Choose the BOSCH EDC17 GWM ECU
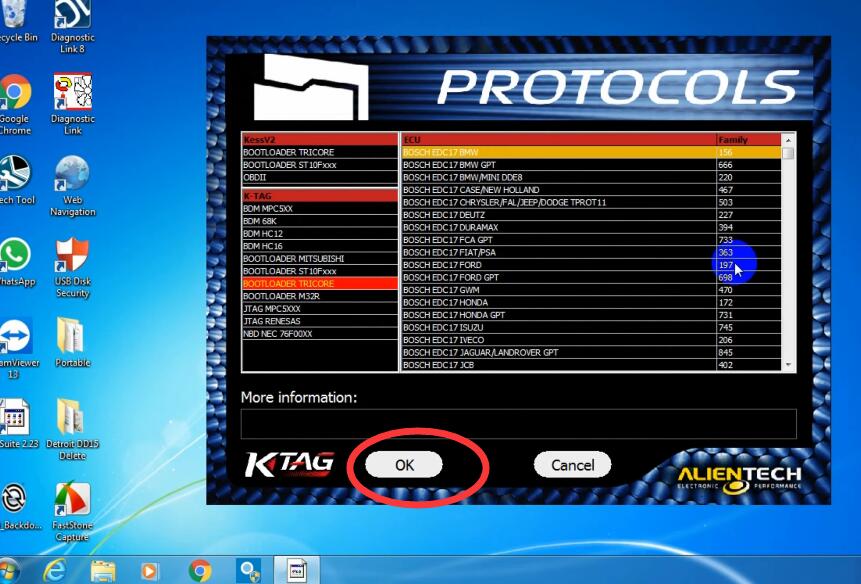861x584 pixels. click(591, 290)
